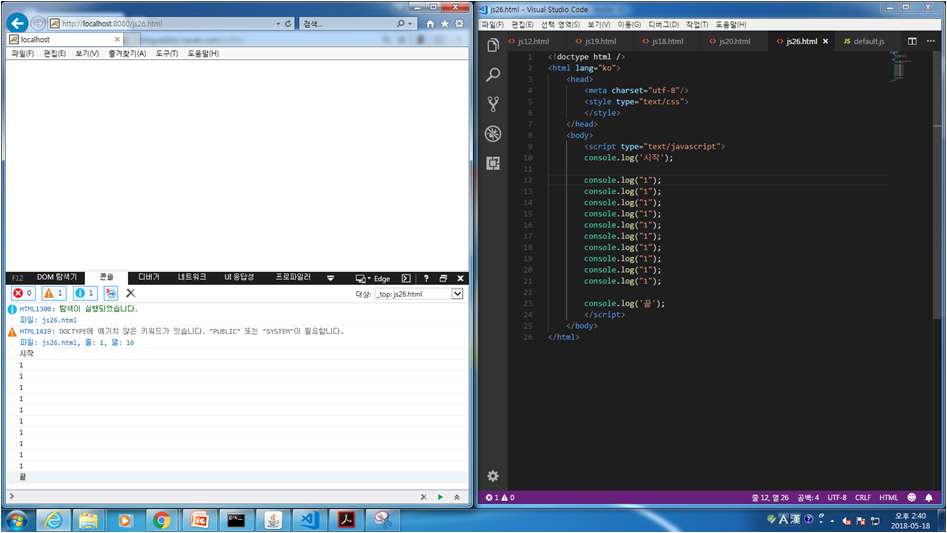Open IE Tools gear icon
Image resolution: width=947 pixels, height=533 pixels.
(x=460, y=24)
